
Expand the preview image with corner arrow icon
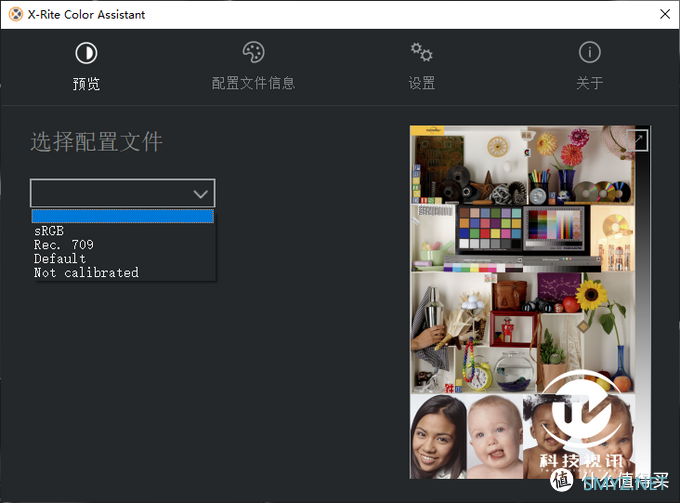[x=638, y=140]
